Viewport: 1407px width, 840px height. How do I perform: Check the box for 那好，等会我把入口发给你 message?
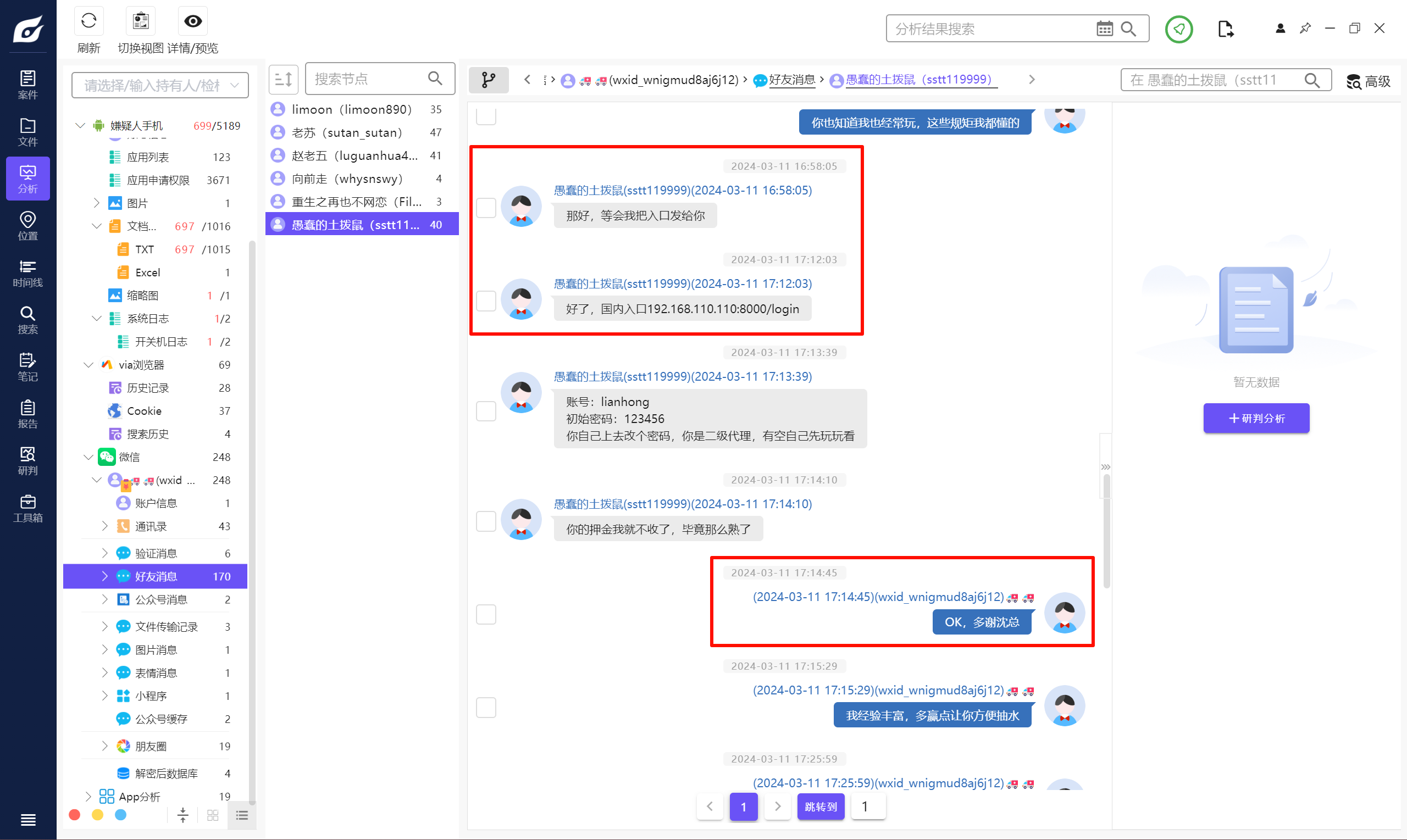(x=486, y=208)
